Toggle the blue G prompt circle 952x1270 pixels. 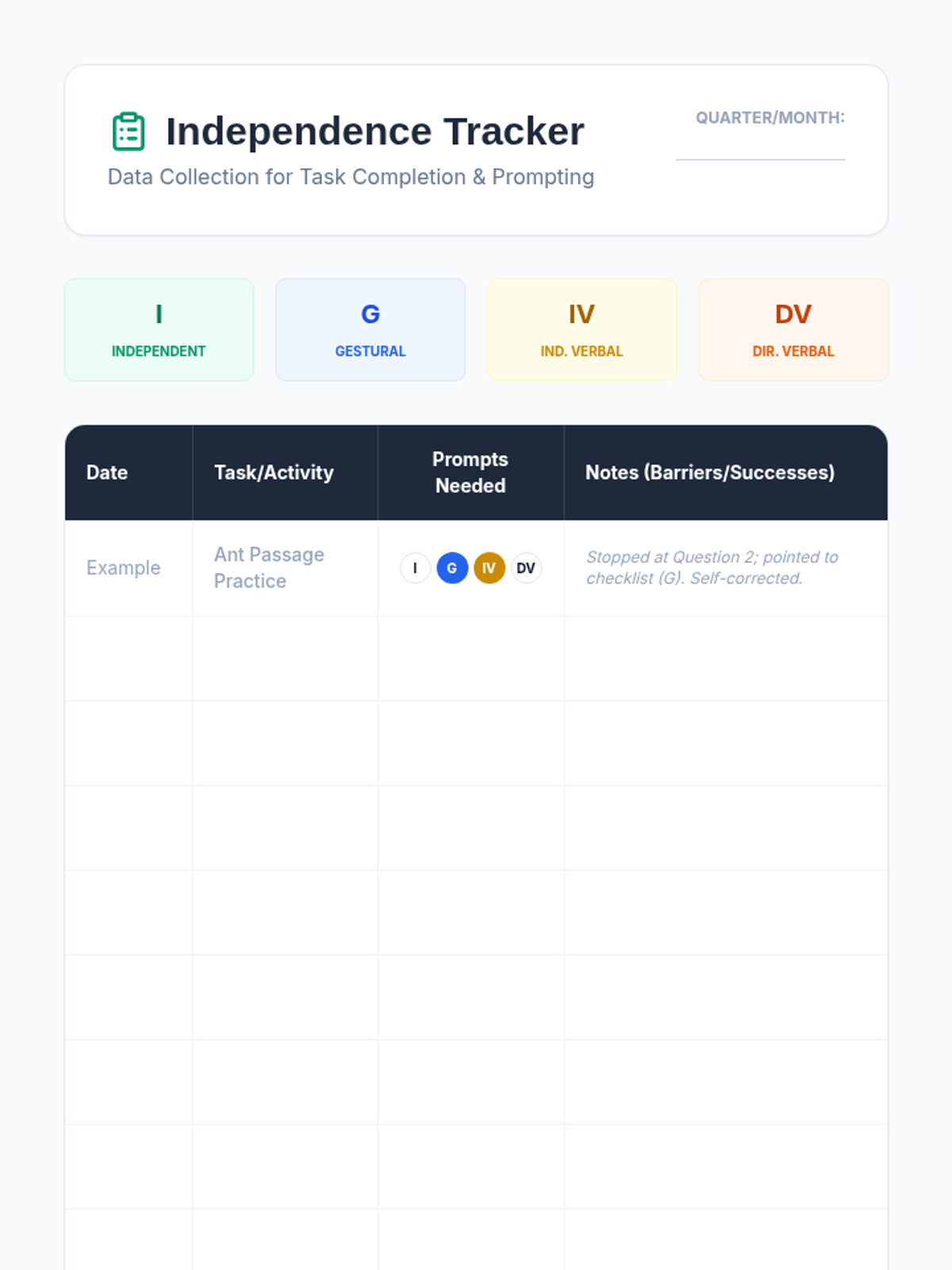[x=452, y=568]
